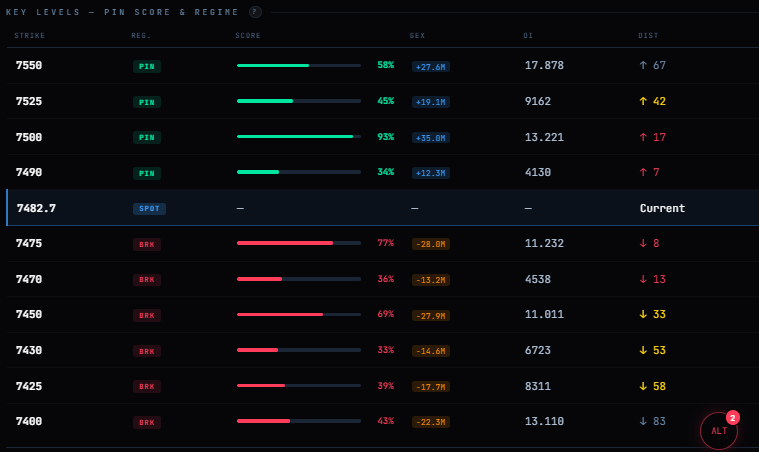Click the +27.6M GEX badge
The height and width of the screenshot is (452, 759).
pyautogui.click(x=431, y=67)
